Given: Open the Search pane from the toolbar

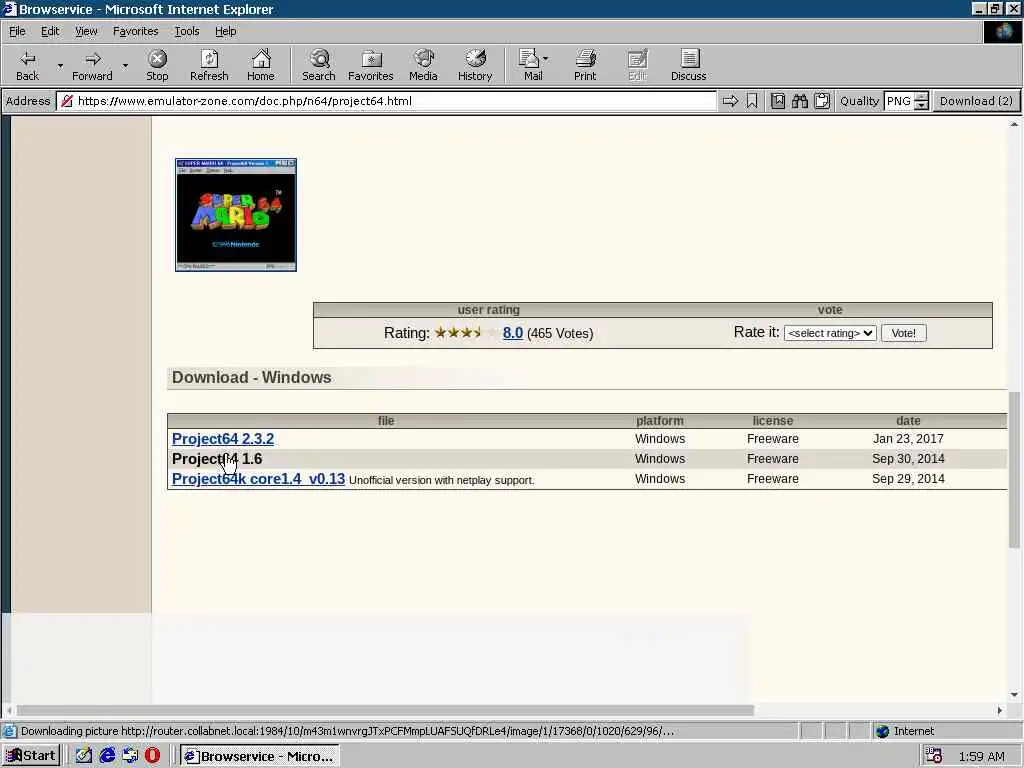Looking at the screenshot, I should point(319,65).
